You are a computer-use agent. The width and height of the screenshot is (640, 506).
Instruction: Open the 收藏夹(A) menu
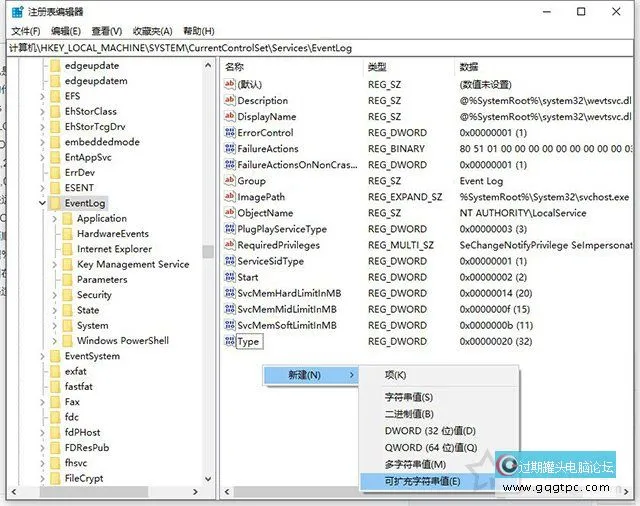click(153, 31)
